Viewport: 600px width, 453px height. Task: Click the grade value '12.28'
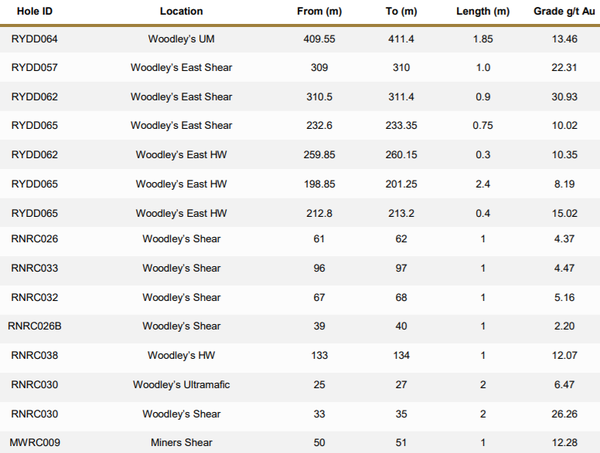564,443
